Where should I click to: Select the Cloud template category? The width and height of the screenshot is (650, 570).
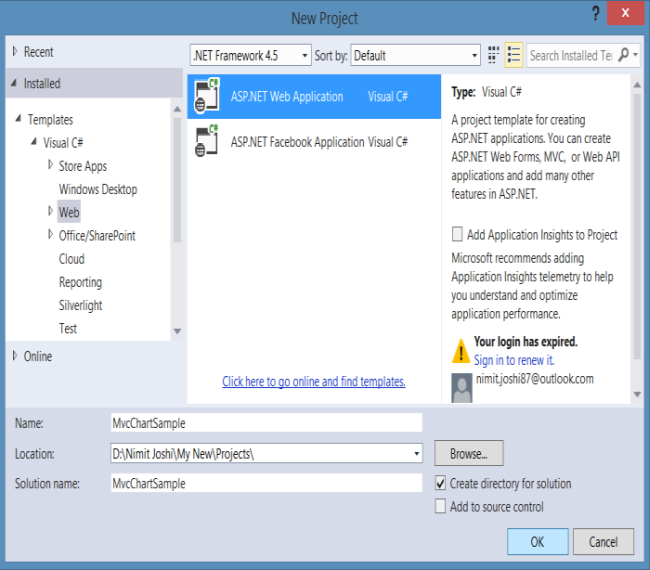click(x=72, y=259)
